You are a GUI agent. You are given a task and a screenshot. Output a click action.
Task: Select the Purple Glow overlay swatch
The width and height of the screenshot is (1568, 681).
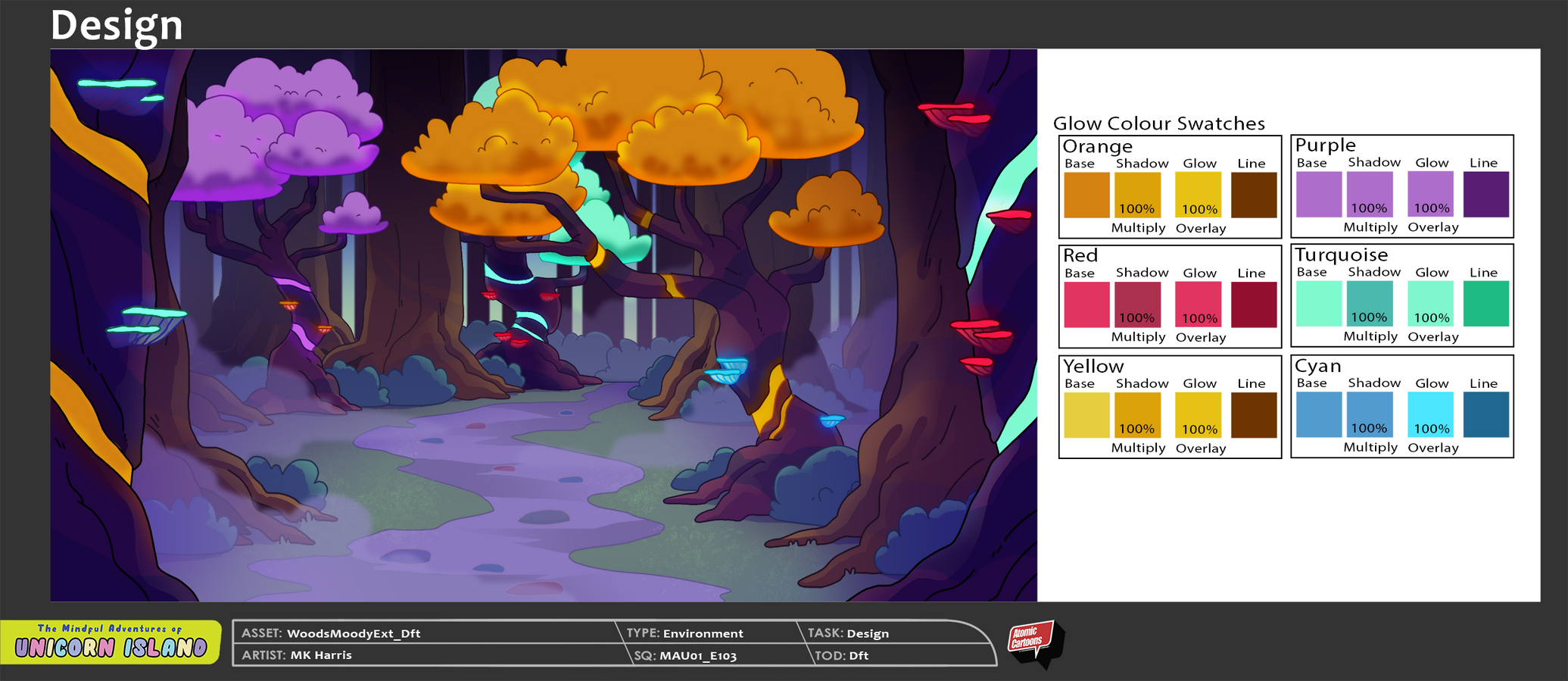coord(1430,195)
